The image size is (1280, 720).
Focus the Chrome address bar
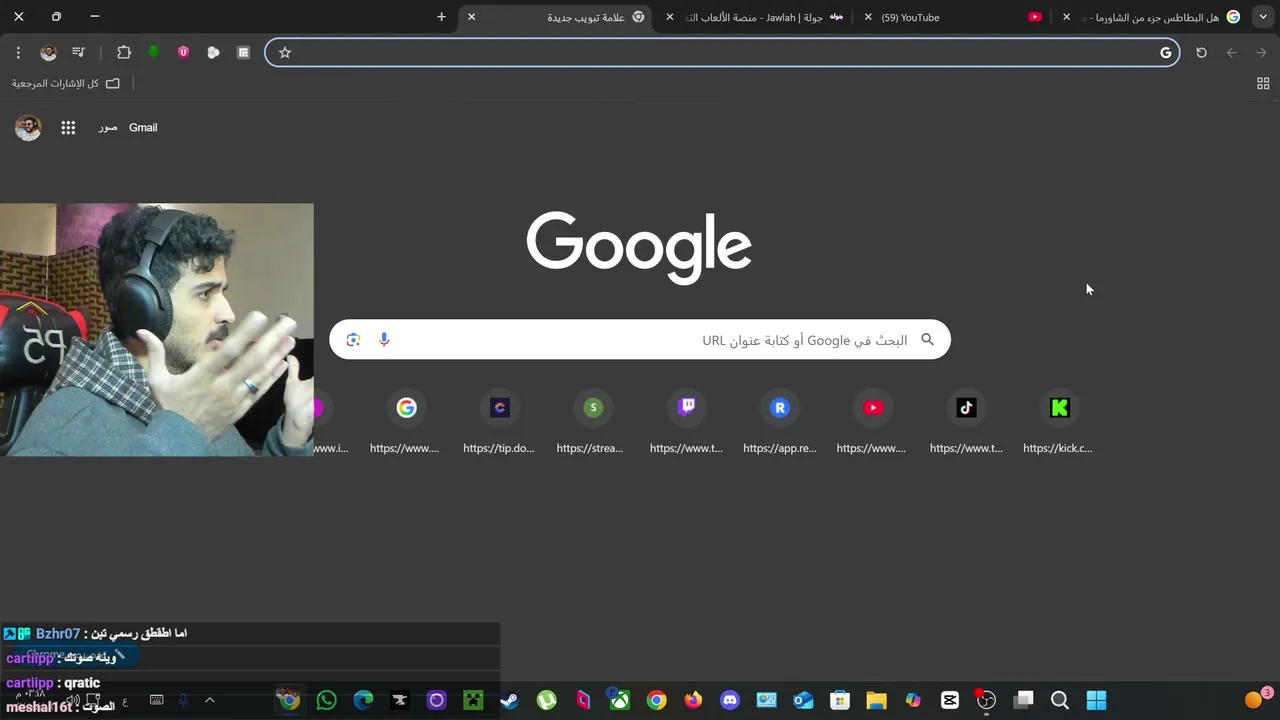point(722,52)
